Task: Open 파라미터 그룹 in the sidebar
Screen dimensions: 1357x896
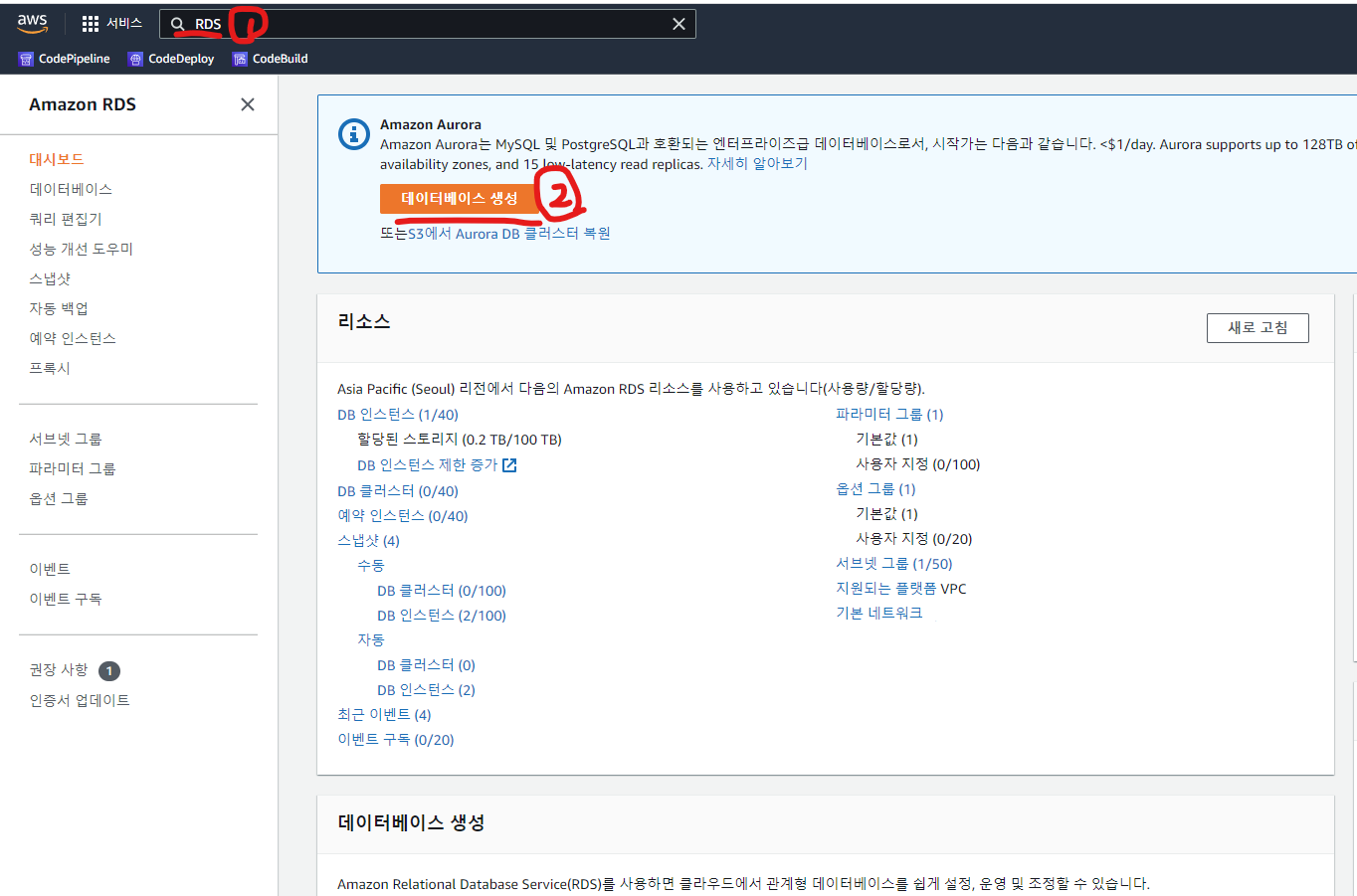Action: tap(73, 468)
